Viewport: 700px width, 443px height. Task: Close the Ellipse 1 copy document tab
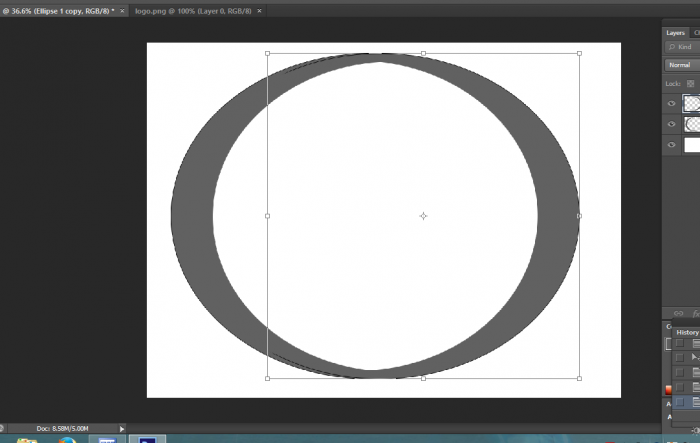[x=122, y=11]
